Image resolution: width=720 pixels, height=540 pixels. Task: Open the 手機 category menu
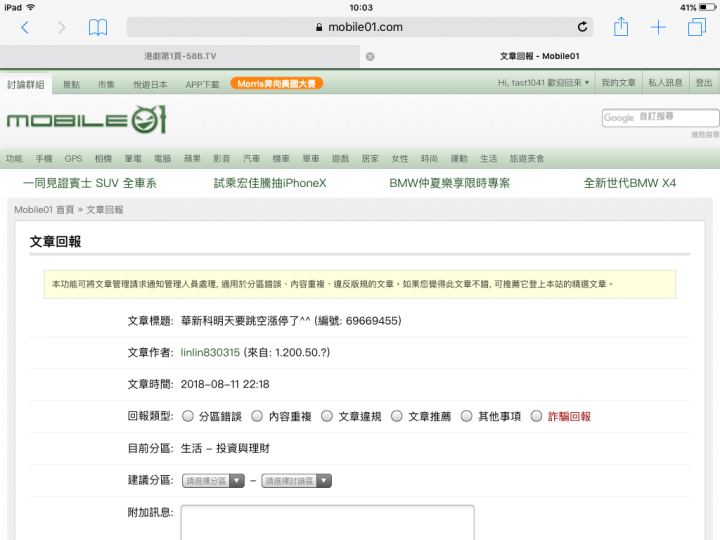click(44, 158)
